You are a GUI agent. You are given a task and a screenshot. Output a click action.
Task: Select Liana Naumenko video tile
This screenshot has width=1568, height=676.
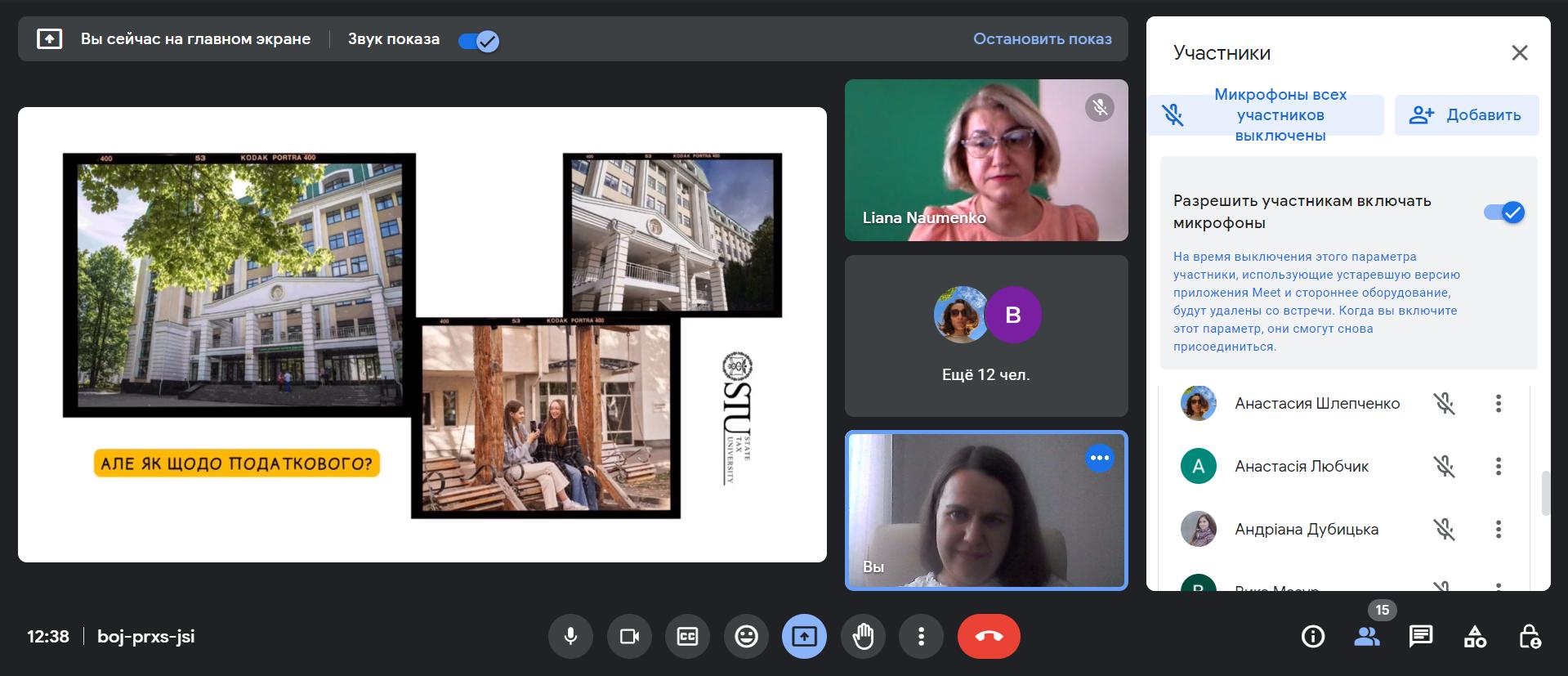click(986, 160)
